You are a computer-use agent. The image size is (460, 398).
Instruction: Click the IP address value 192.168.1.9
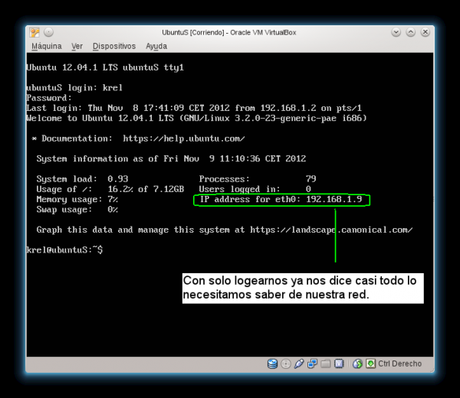[334, 199]
